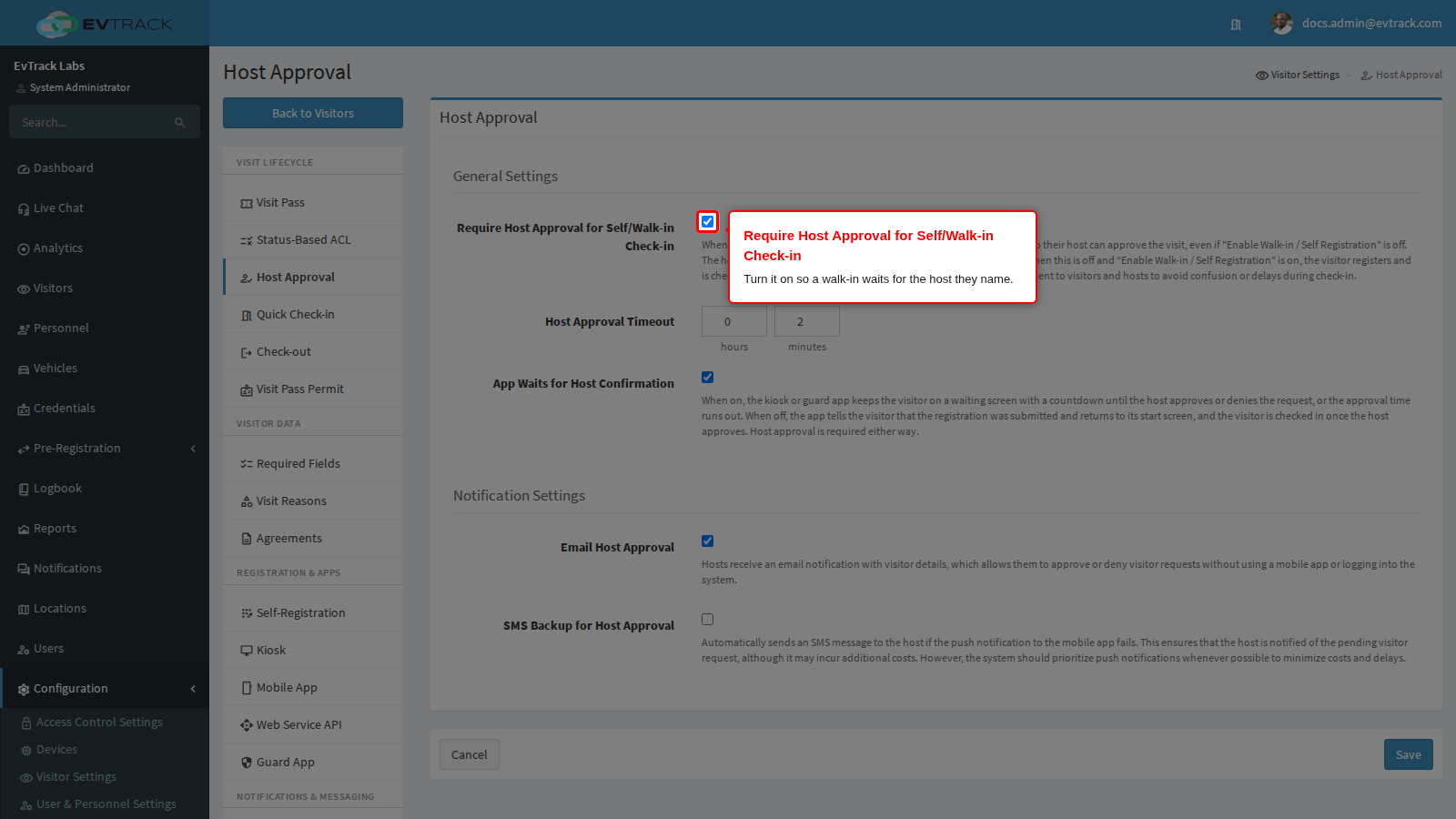Collapse the Configuration menu chevron
1456x819 pixels.
click(193, 689)
